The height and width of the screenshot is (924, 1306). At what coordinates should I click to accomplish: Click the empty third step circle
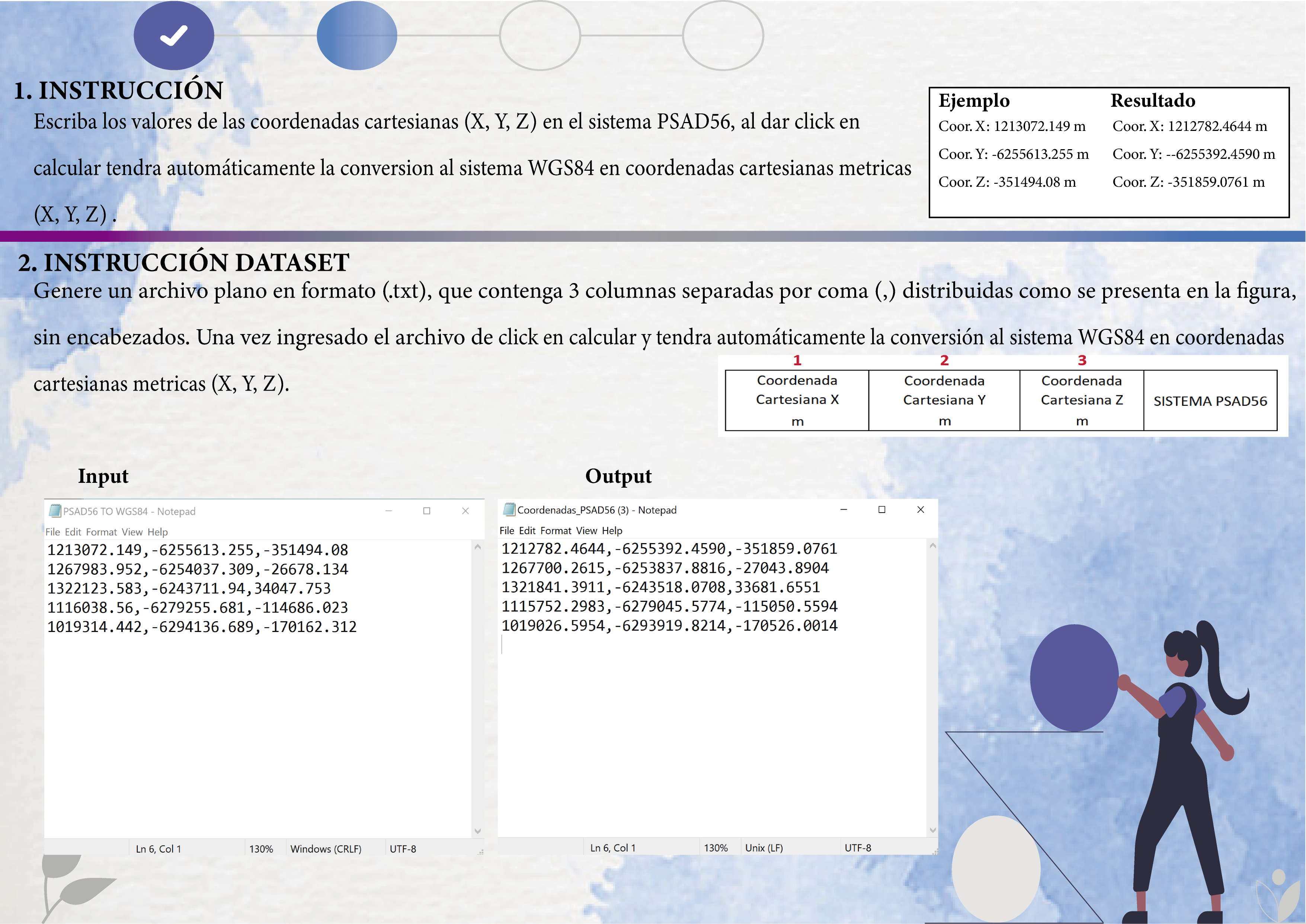coord(540,35)
